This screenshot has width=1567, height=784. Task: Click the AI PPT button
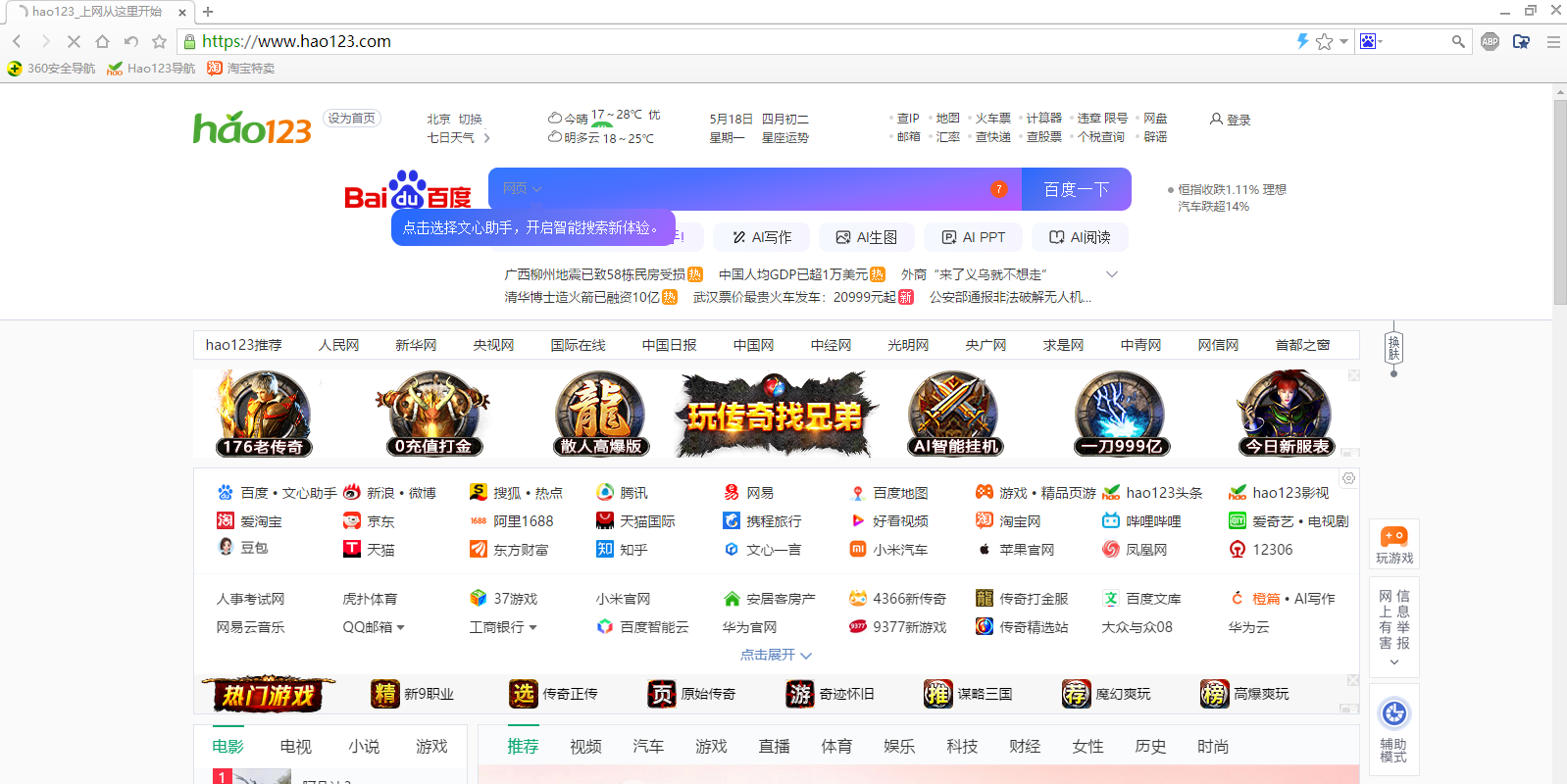973,237
